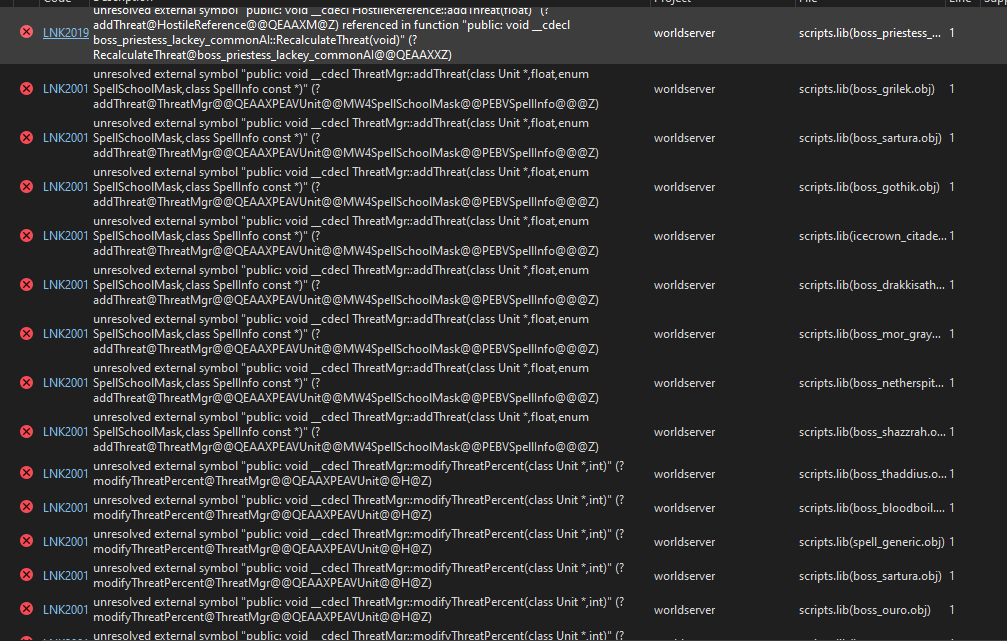Select the file cell scripts.lib(boss_bloodboil....

(x=871, y=508)
